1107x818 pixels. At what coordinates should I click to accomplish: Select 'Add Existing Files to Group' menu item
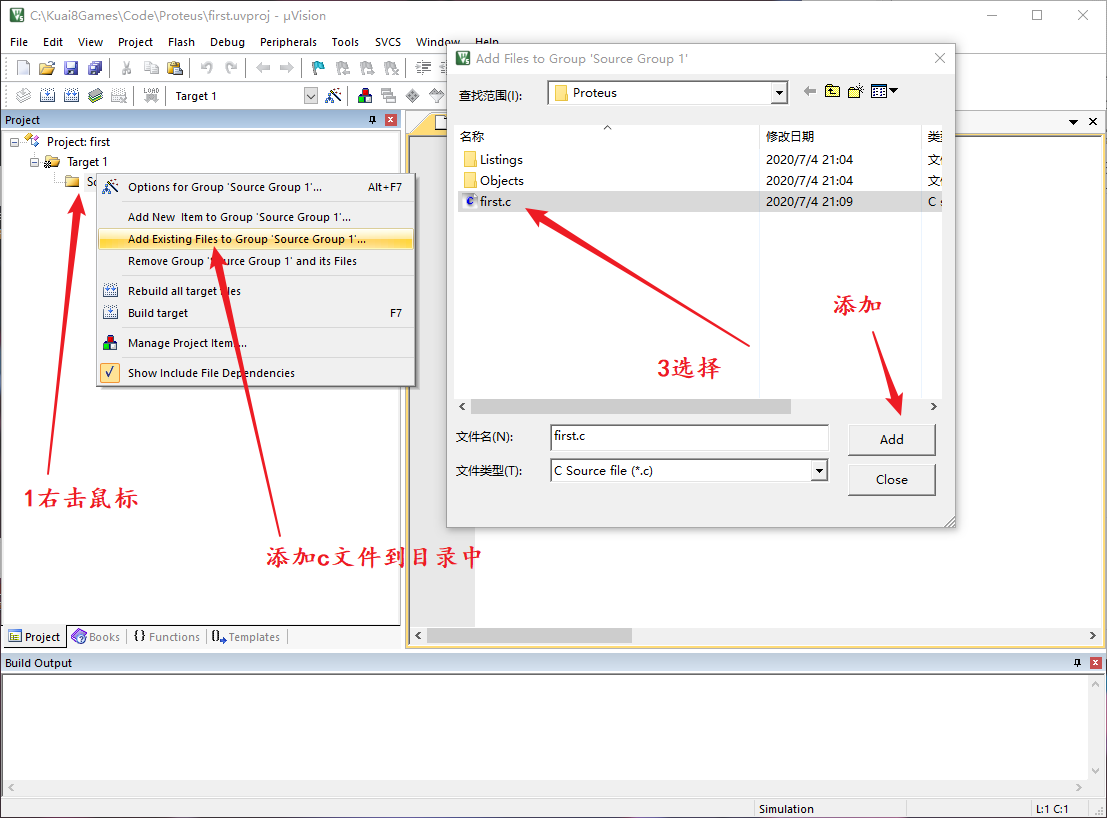coord(256,239)
